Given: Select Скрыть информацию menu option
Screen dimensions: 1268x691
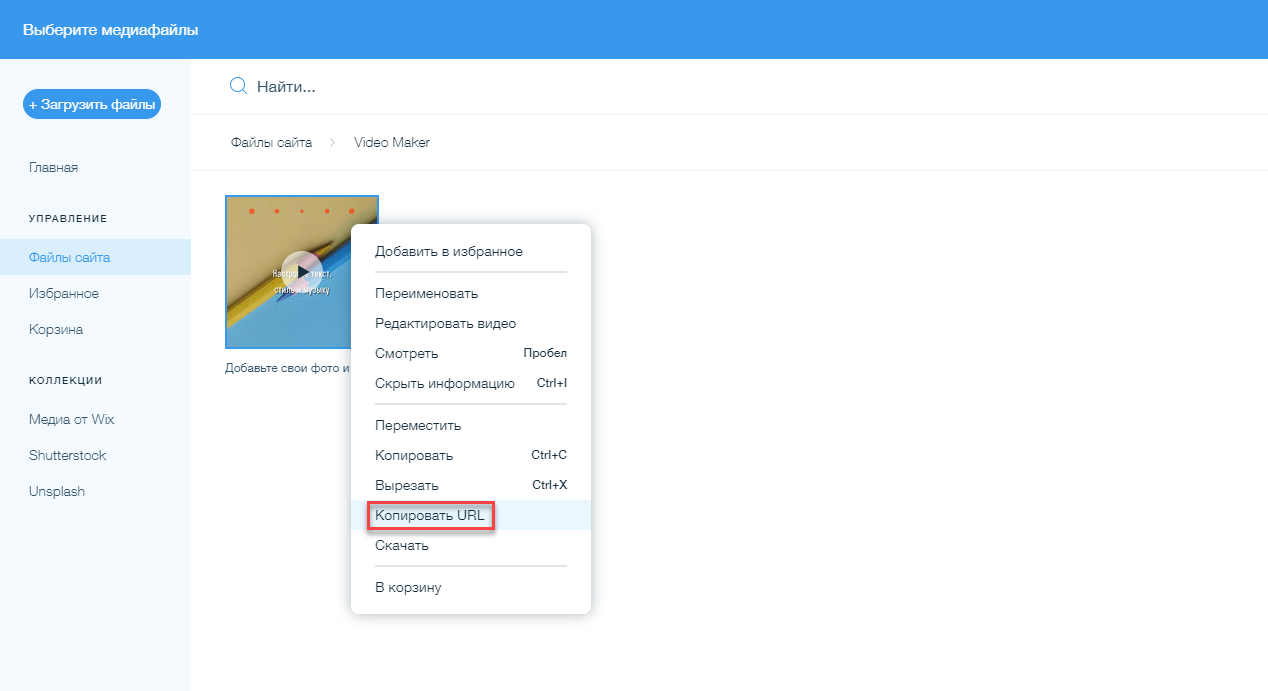Looking at the screenshot, I should point(444,383).
